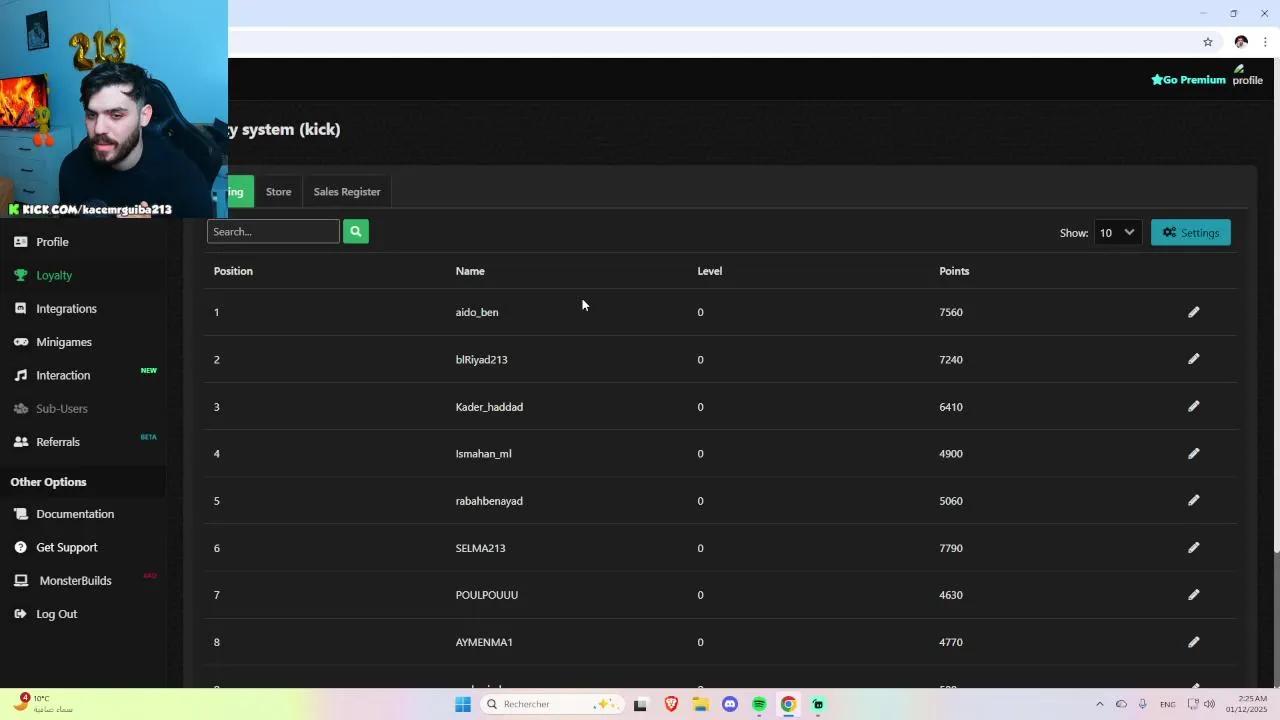
Task: Click the MonsterBuilds laptop icon
Action: click(x=21, y=580)
